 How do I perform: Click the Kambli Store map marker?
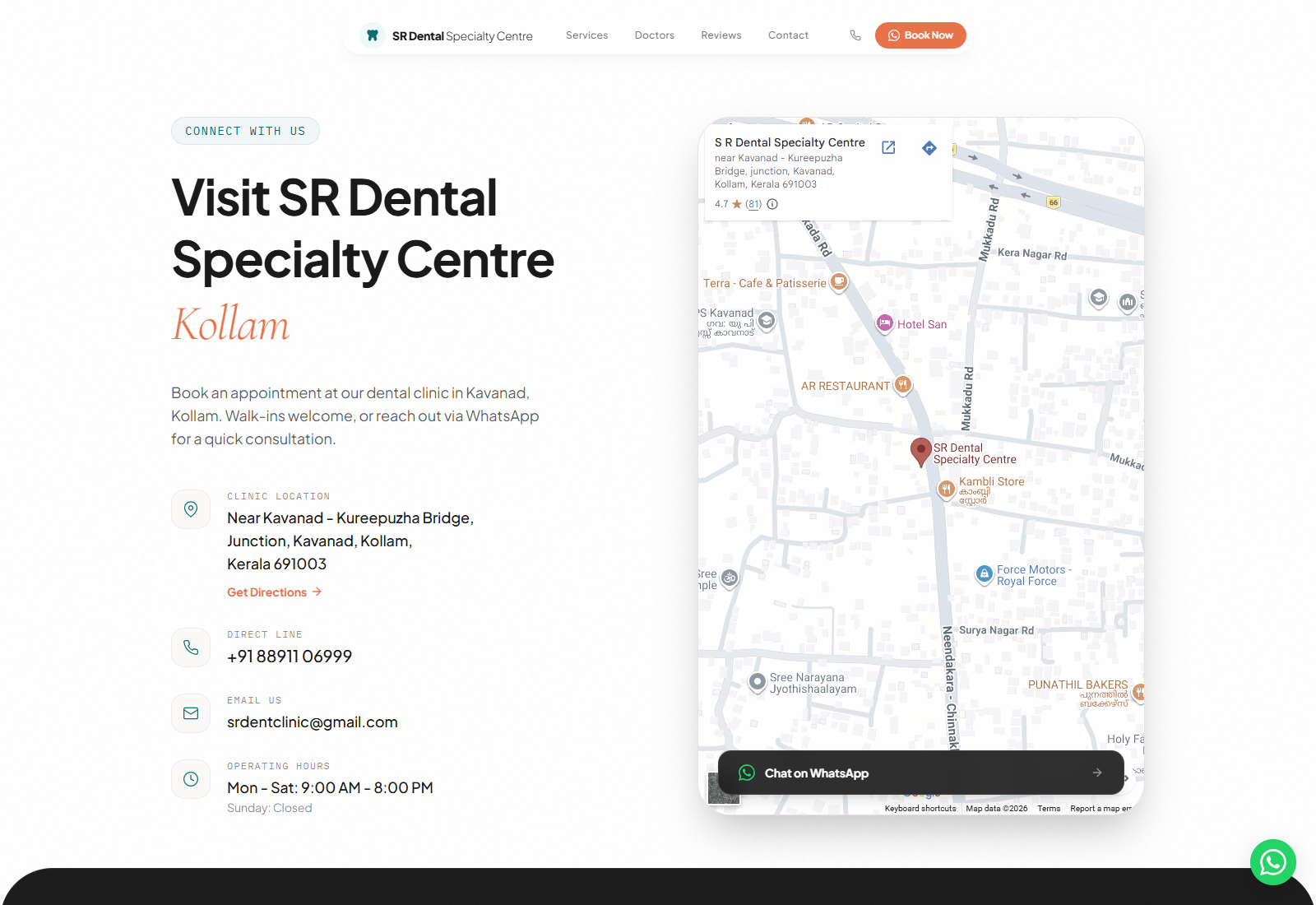[947, 490]
